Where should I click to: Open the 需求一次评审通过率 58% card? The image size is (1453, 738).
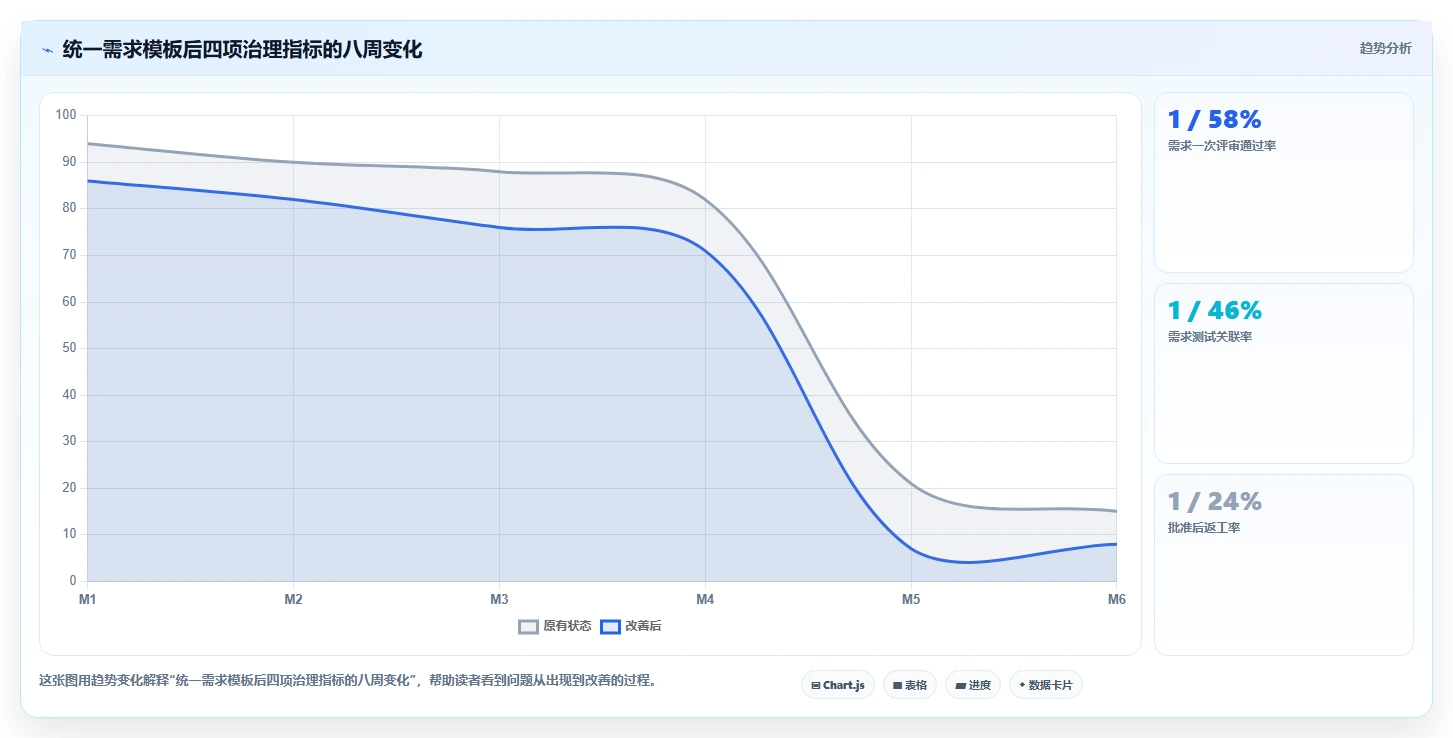point(1283,182)
